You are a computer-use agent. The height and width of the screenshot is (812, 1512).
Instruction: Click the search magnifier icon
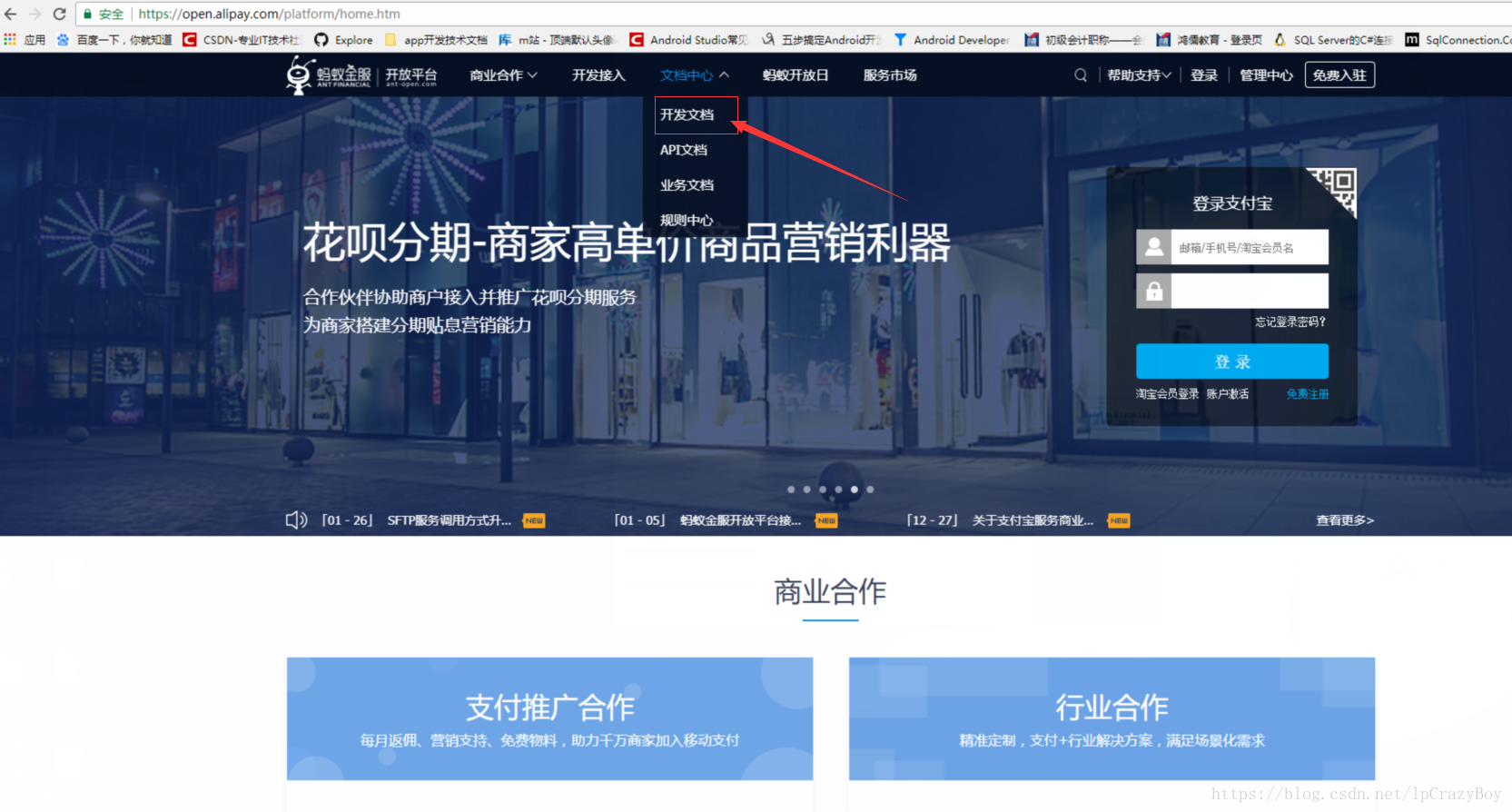click(x=1081, y=75)
